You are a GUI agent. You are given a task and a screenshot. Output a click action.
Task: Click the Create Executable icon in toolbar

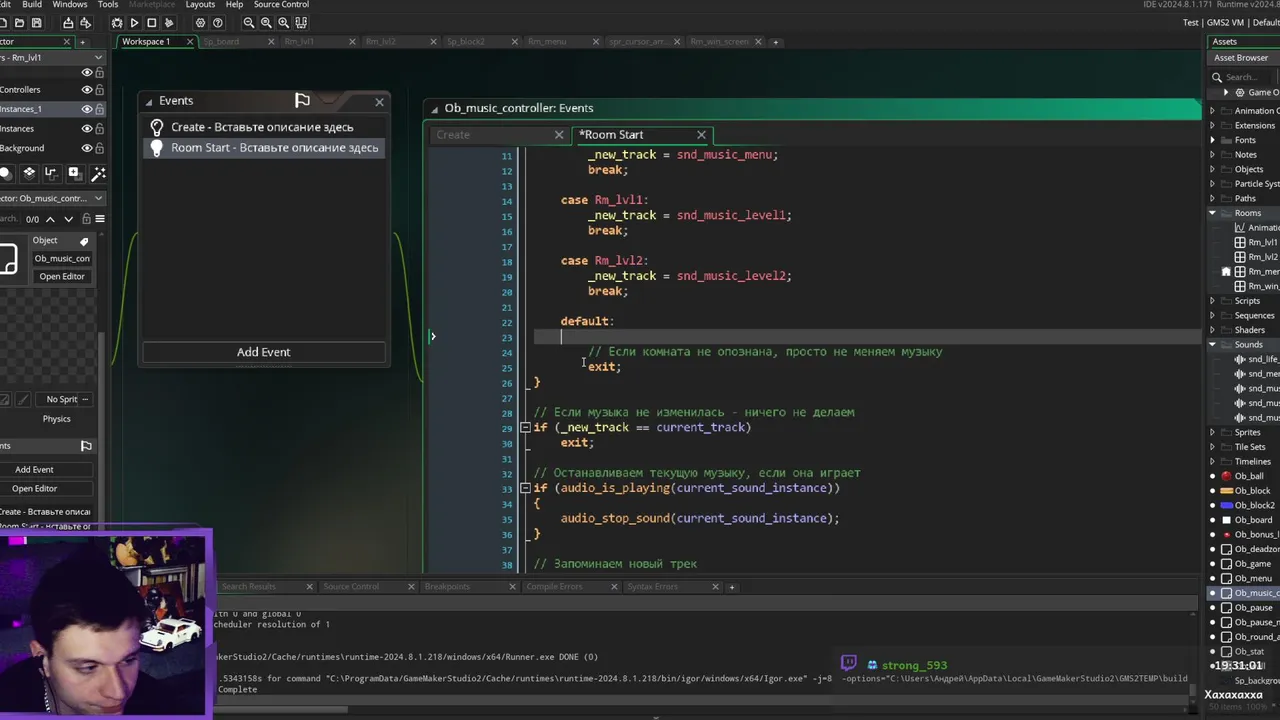[x=68, y=22]
